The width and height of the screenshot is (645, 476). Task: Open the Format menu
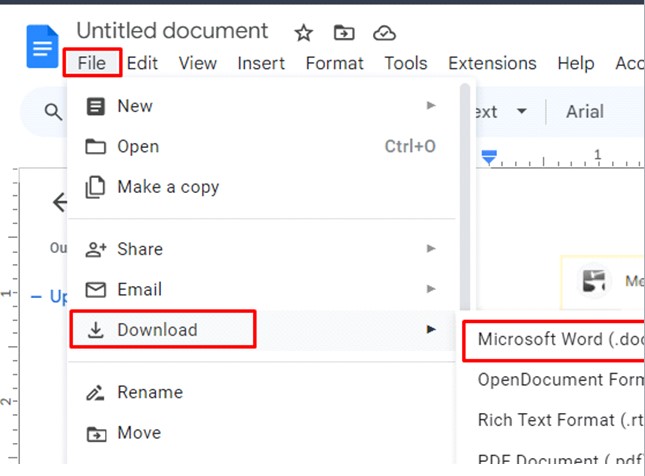coord(334,63)
